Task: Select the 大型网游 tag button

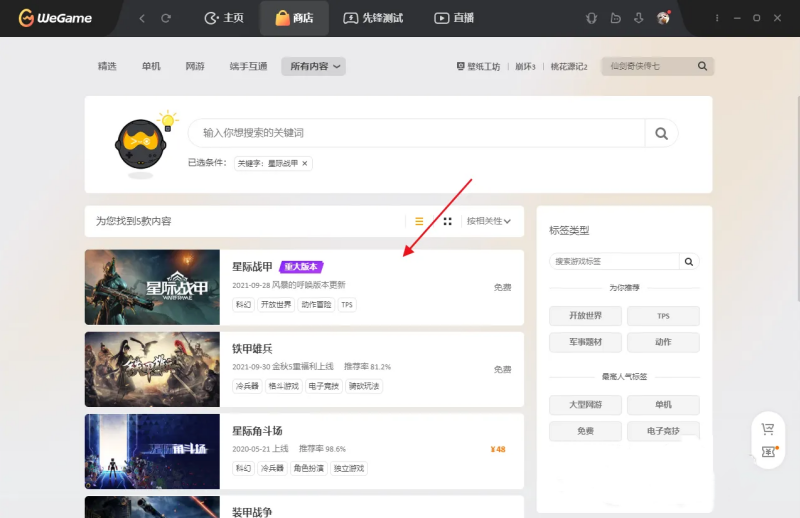Action: 585,405
